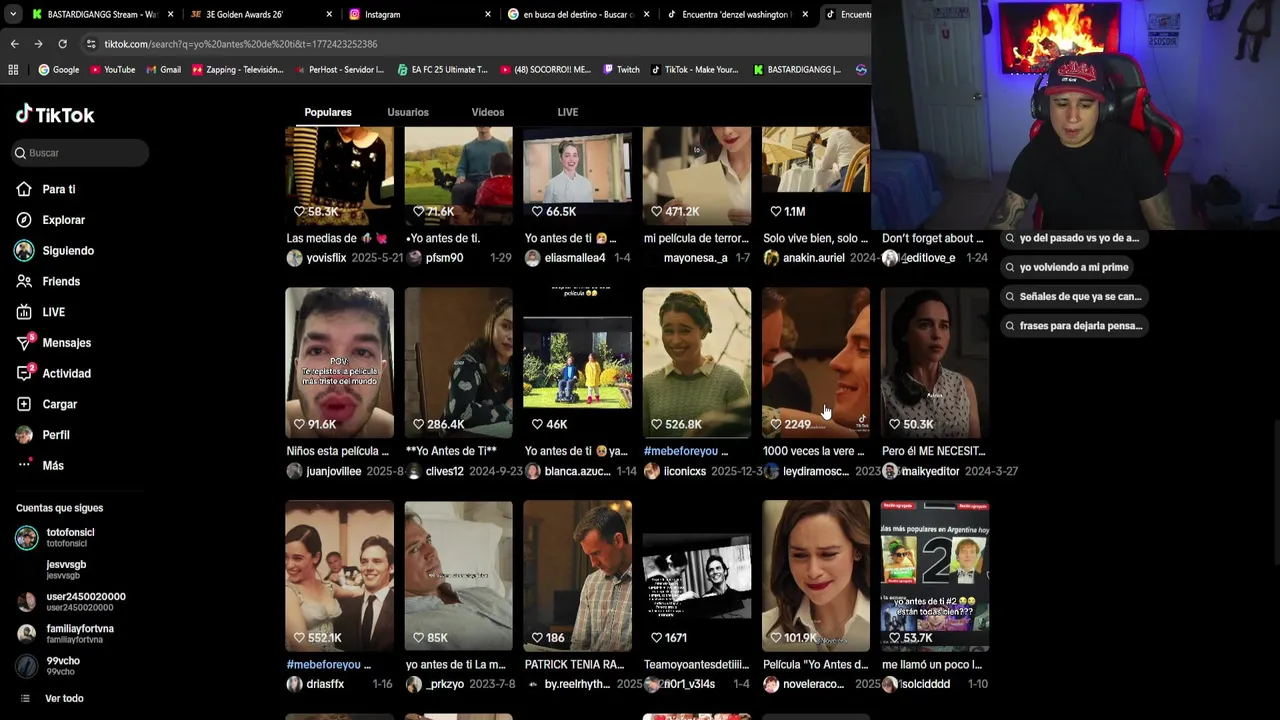Reload the TikTok page

(x=62, y=44)
